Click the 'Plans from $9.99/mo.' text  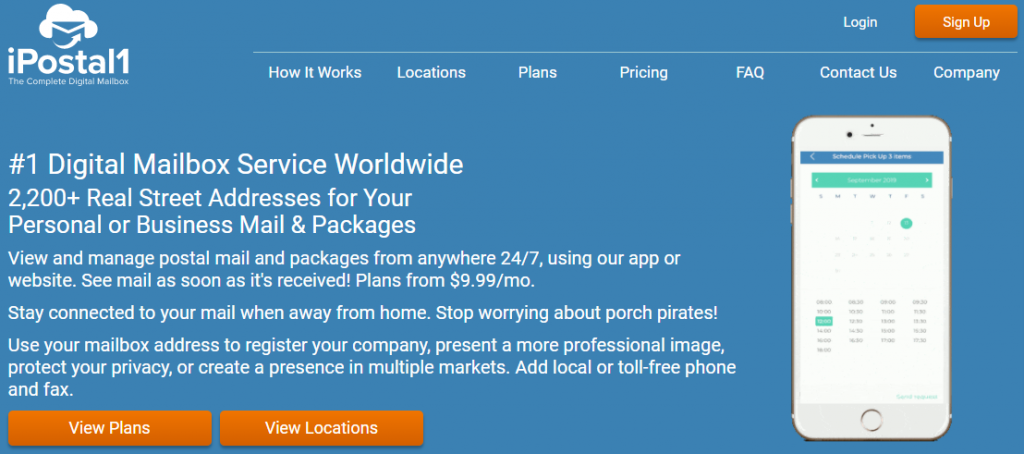(x=443, y=281)
